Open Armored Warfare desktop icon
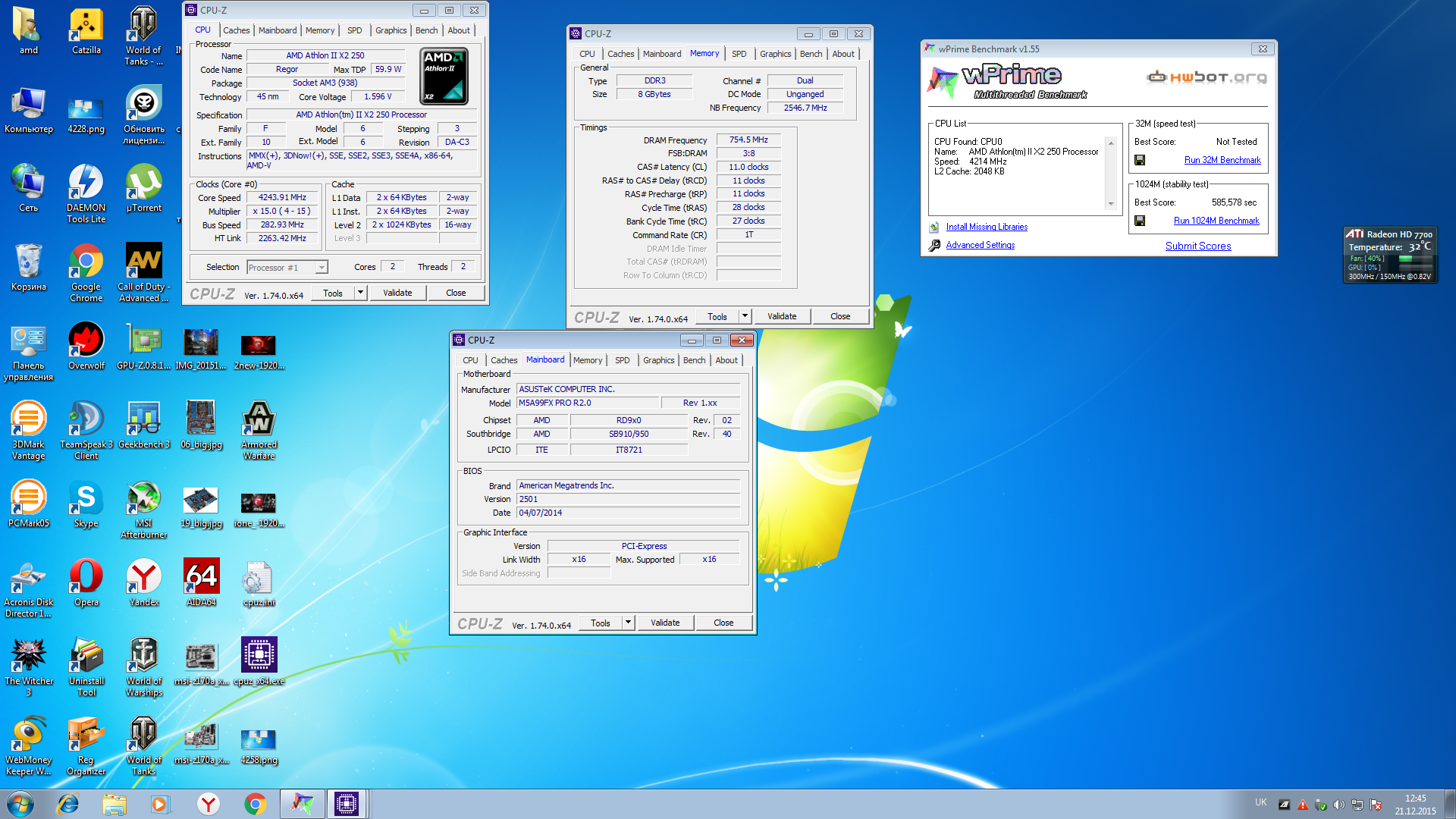 click(259, 431)
